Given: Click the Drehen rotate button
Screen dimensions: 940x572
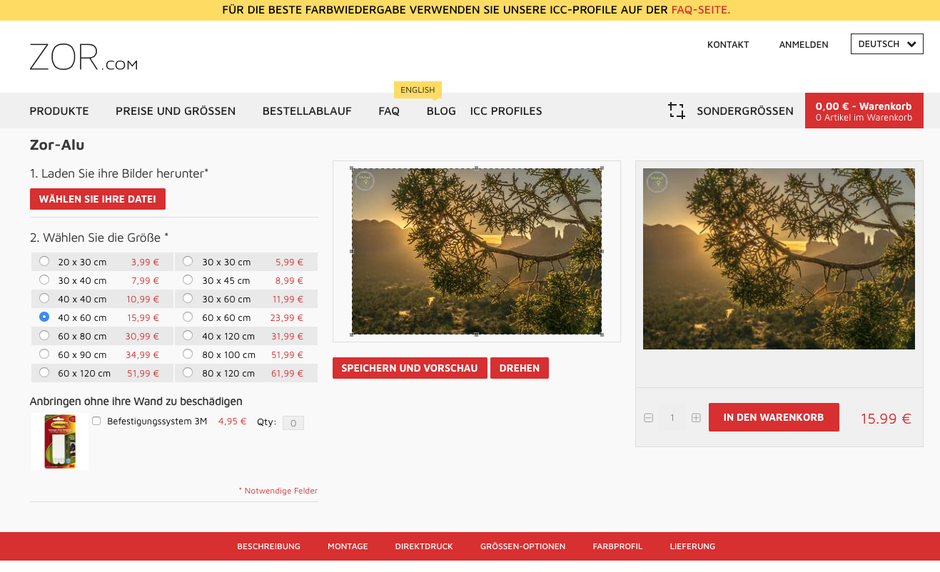Looking at the screenshot, I should coord(519,368).
